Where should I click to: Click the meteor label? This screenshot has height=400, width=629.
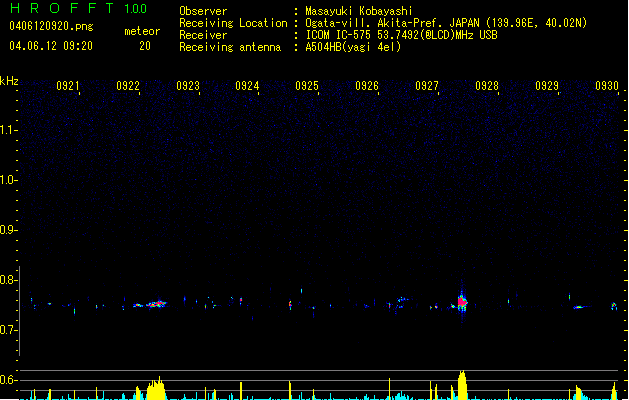tap(142, 31)
